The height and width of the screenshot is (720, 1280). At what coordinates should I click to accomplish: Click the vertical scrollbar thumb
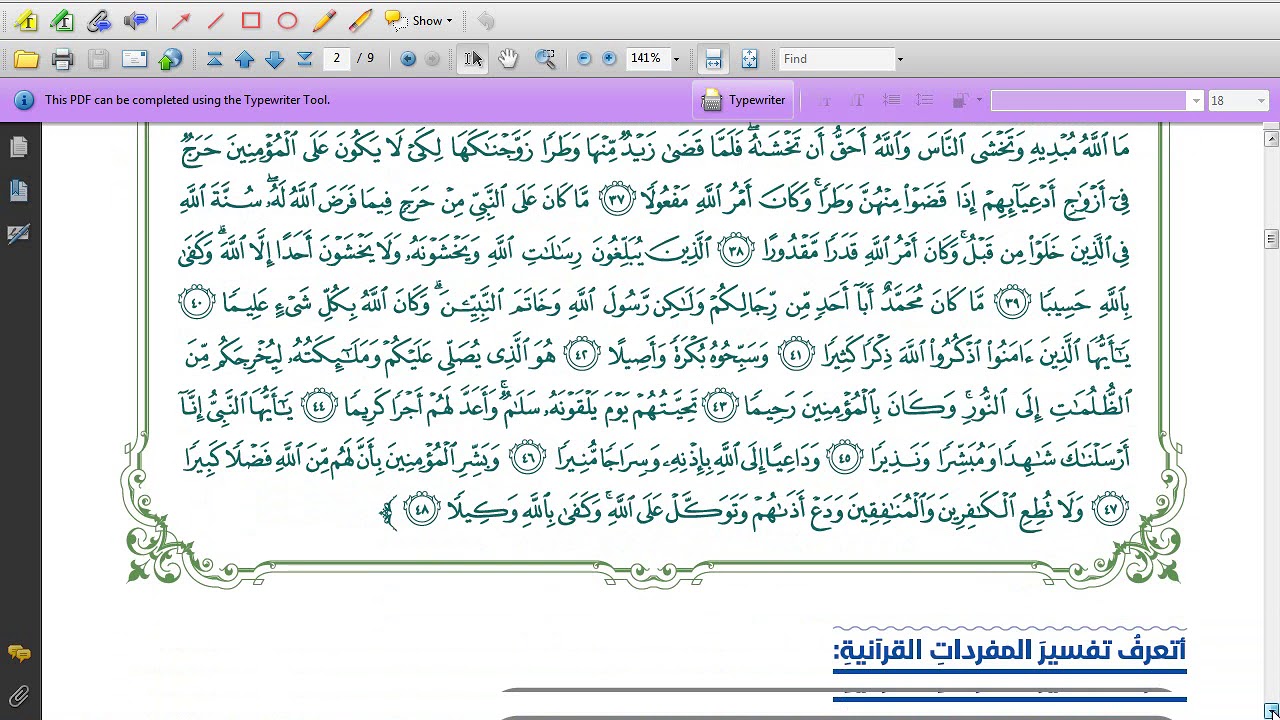coord(1271,238)
